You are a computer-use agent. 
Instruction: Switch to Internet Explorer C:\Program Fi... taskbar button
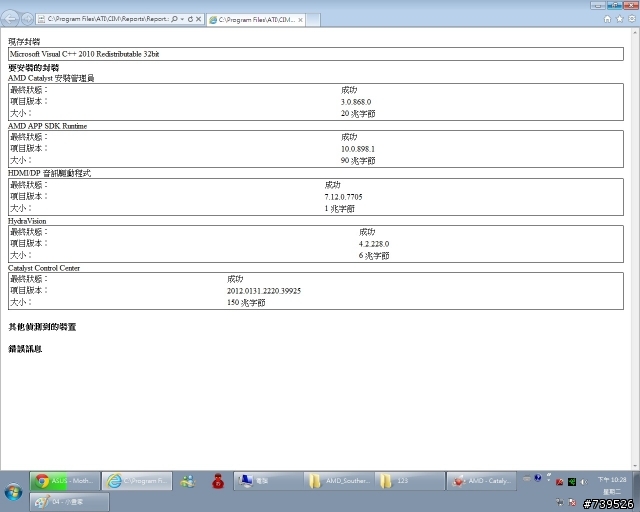(x=137, y=481)
